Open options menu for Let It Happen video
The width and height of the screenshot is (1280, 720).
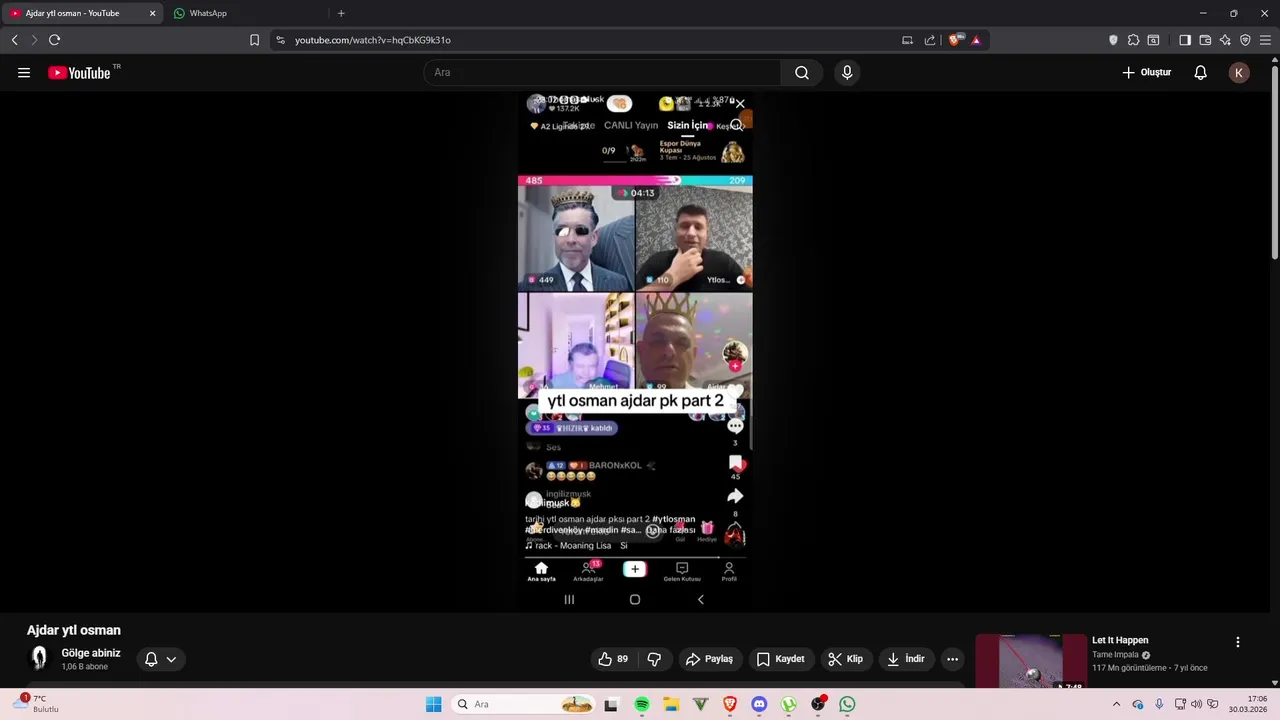(x=1237, y=642)
